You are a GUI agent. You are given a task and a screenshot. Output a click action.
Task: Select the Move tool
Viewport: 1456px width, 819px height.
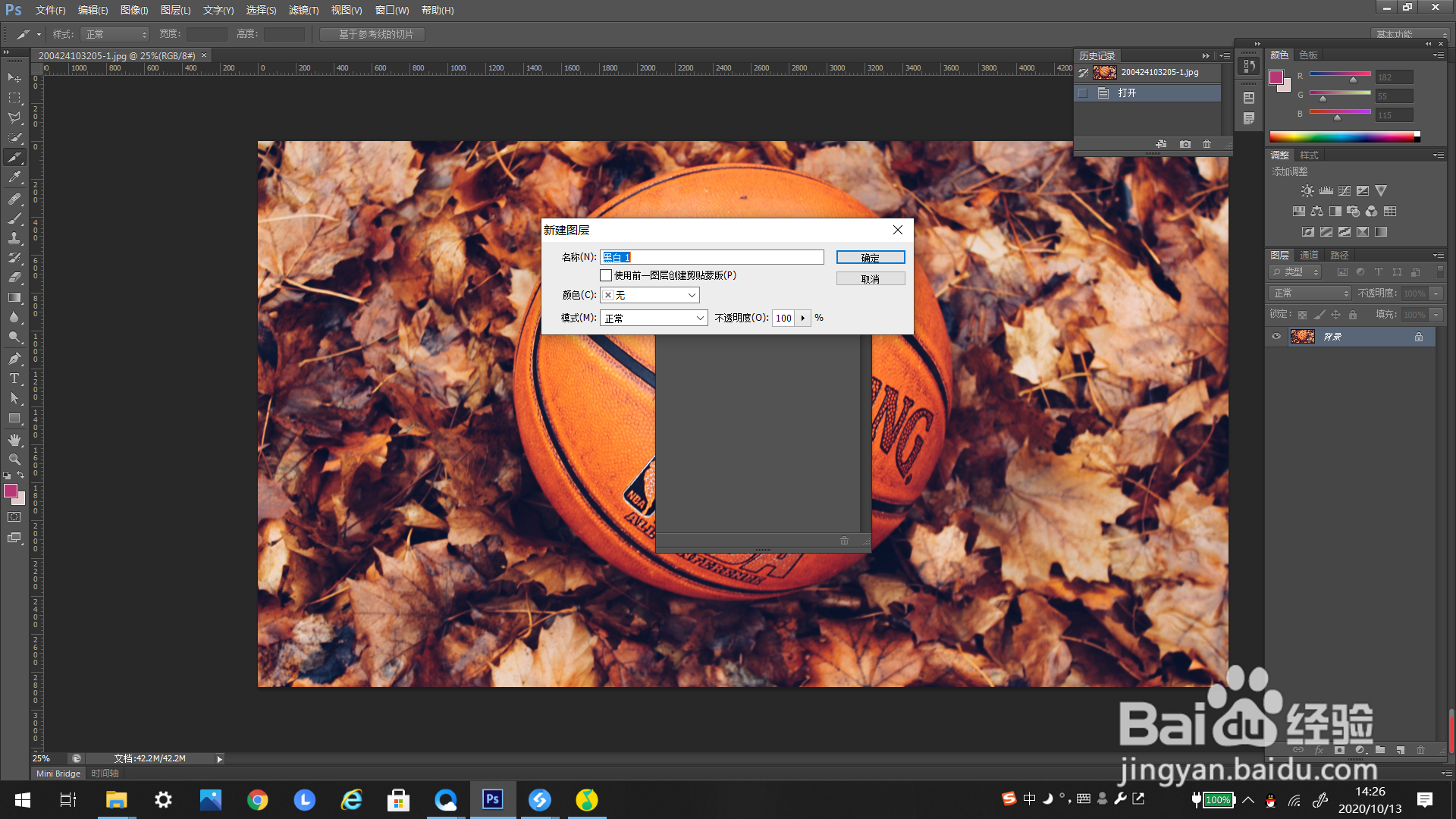(14, 78)
